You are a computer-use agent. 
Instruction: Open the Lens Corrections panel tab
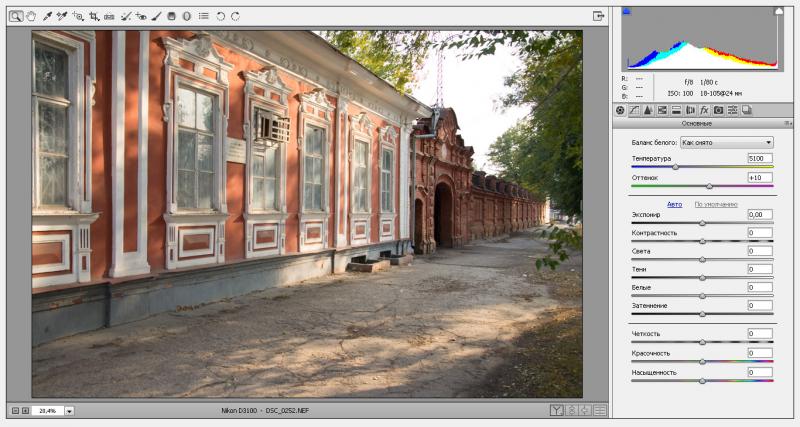690,110
